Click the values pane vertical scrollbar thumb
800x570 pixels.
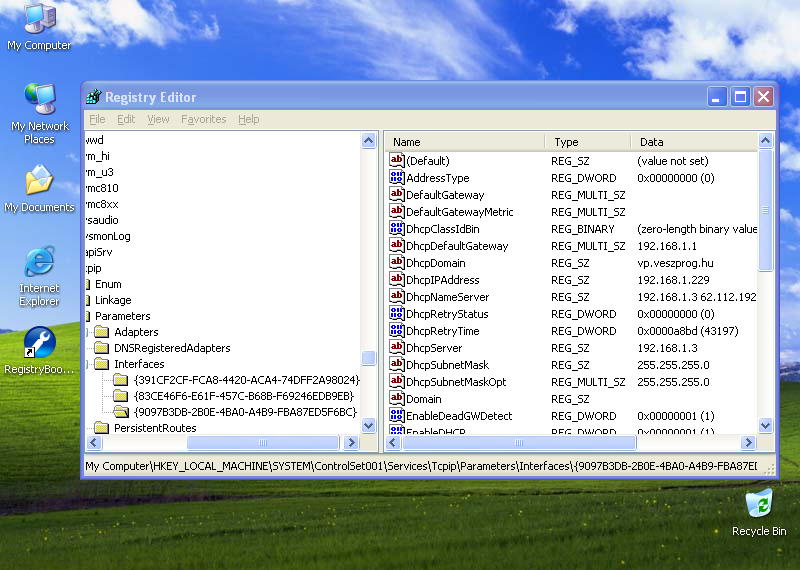click(x=765, y=210)
